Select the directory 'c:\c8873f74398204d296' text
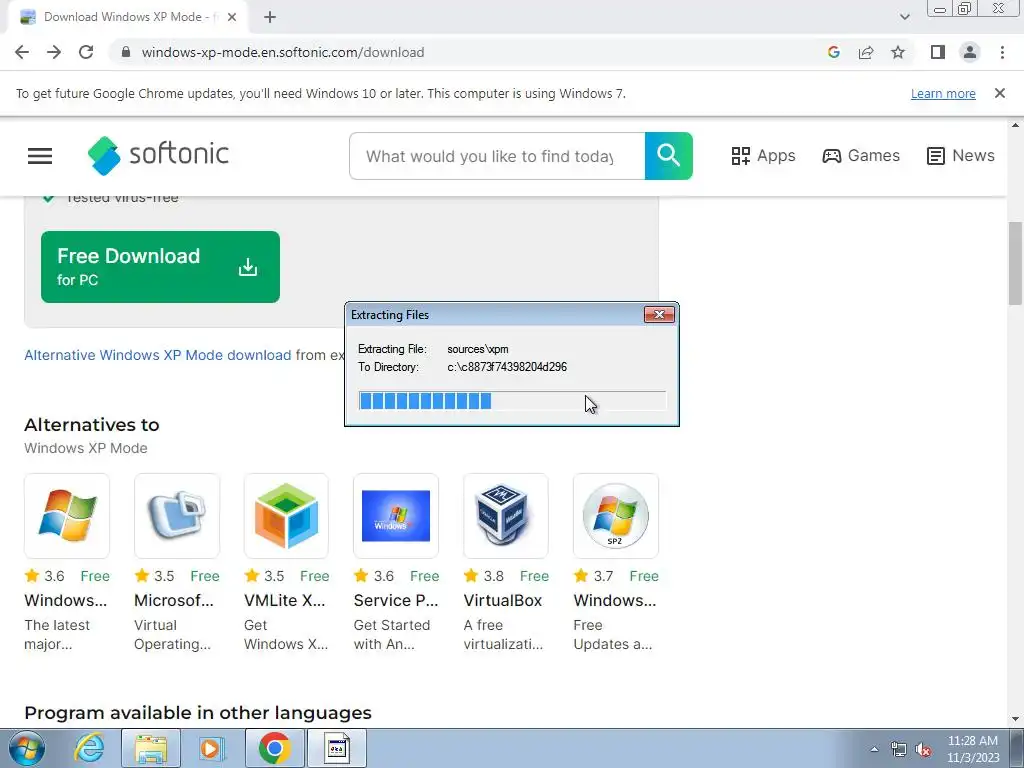This screenshot has height=768, width=1024. (x=507, y=367)
